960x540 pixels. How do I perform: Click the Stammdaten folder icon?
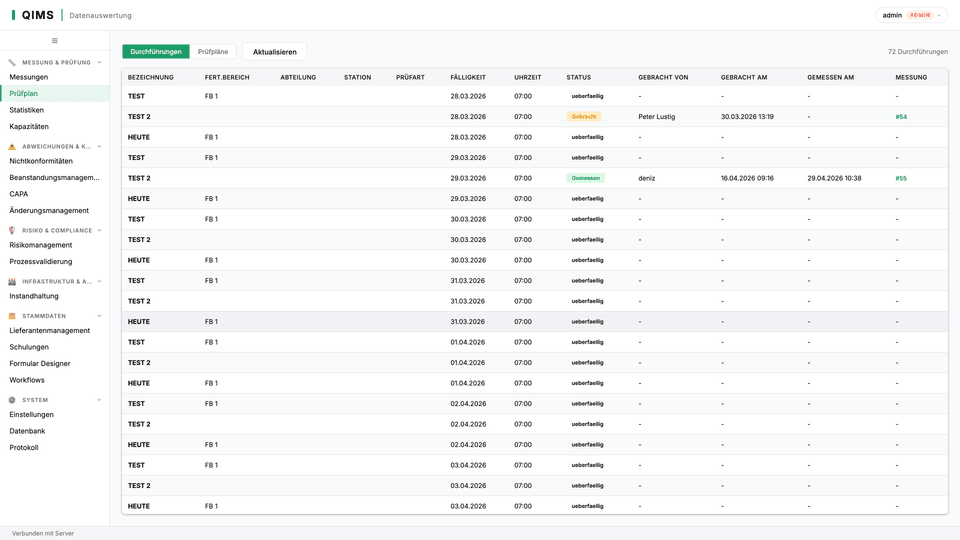12,316
